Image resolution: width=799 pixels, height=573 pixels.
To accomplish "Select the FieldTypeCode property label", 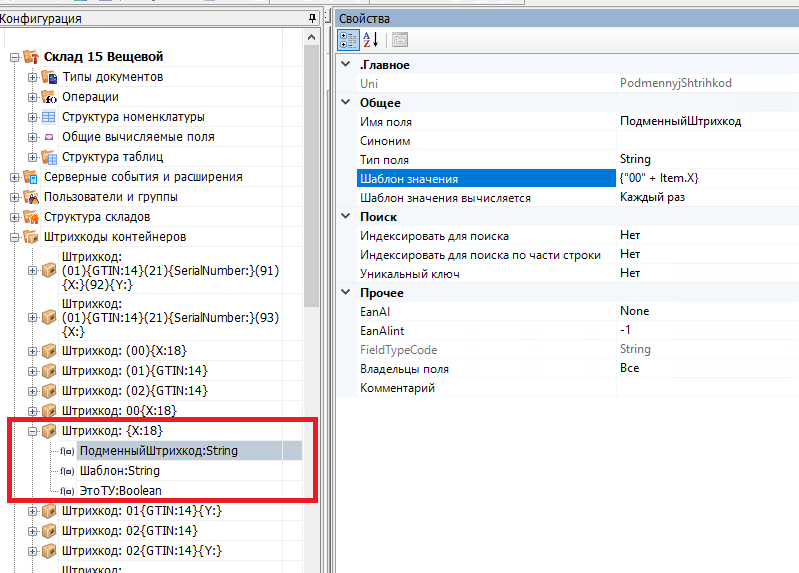I will coord(398,350).
